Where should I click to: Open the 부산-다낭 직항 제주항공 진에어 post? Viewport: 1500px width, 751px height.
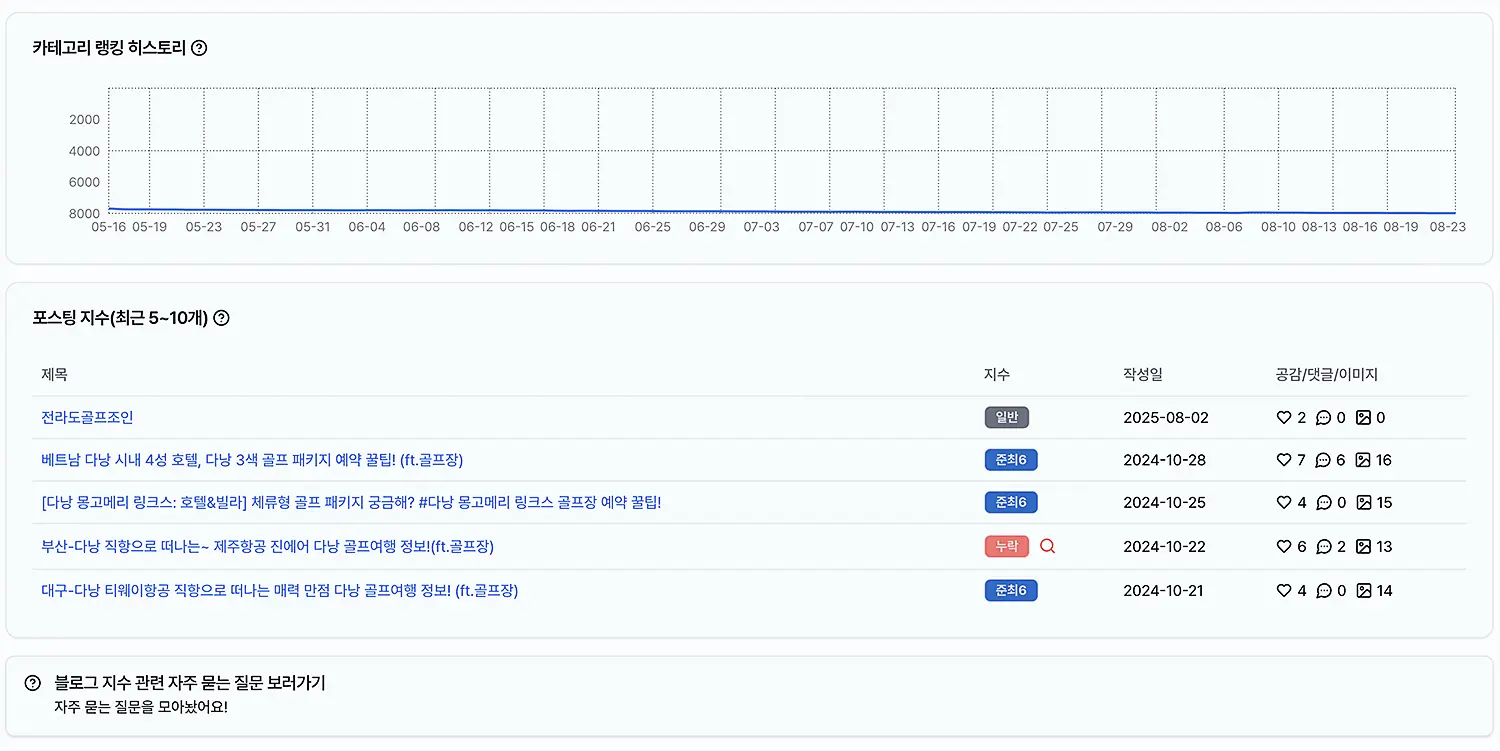(x=267, y=547)
